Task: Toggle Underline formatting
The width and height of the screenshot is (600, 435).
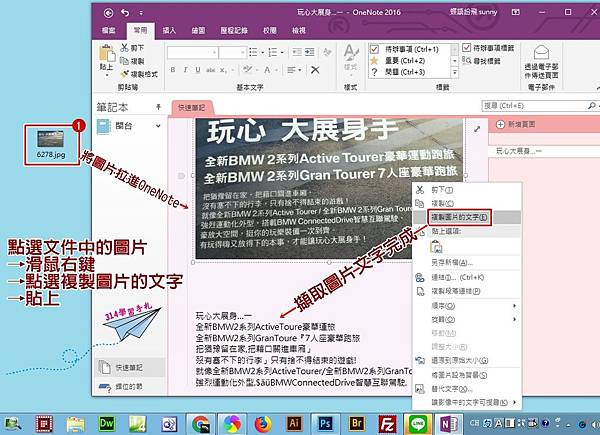Action: point(198,70)
